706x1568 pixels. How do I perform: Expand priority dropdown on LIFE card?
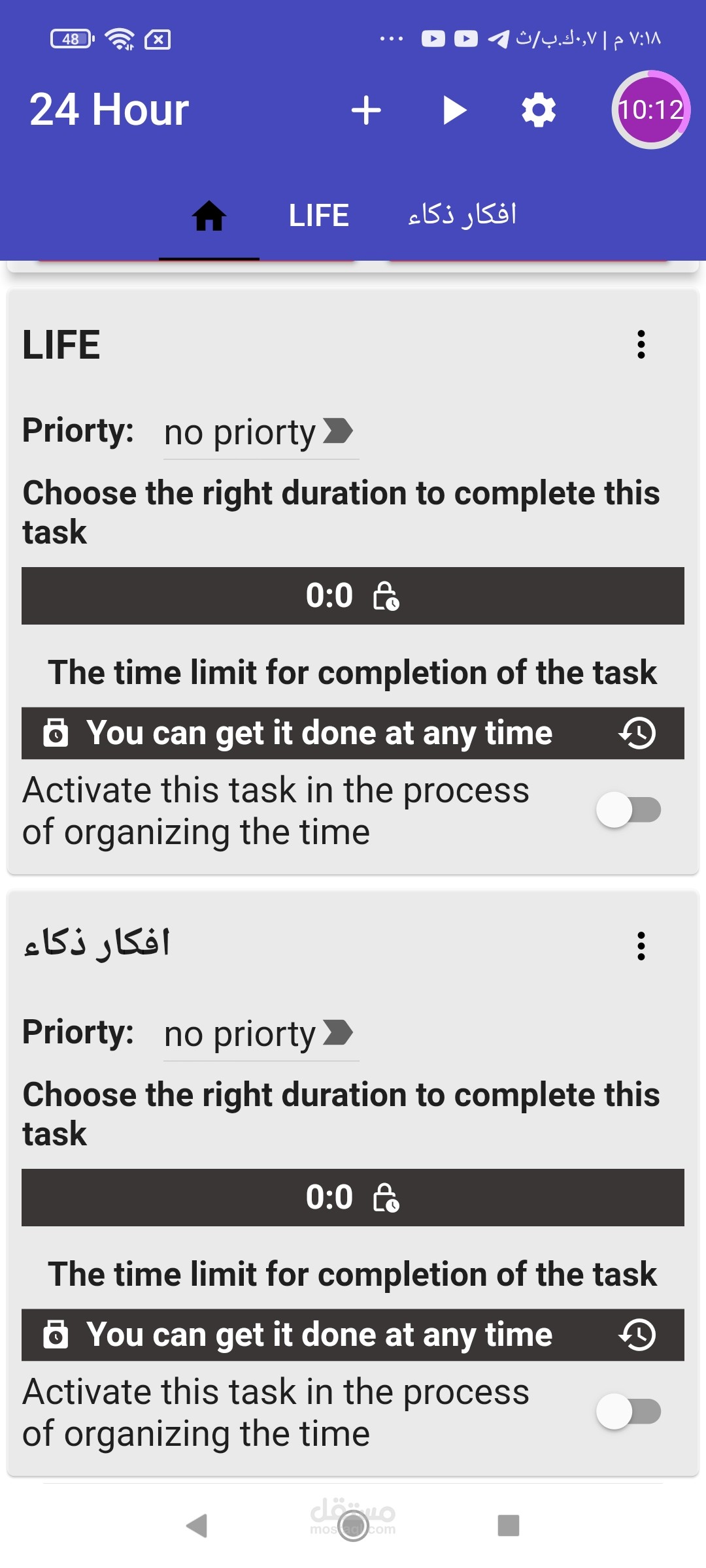click(x=260, y=433)
